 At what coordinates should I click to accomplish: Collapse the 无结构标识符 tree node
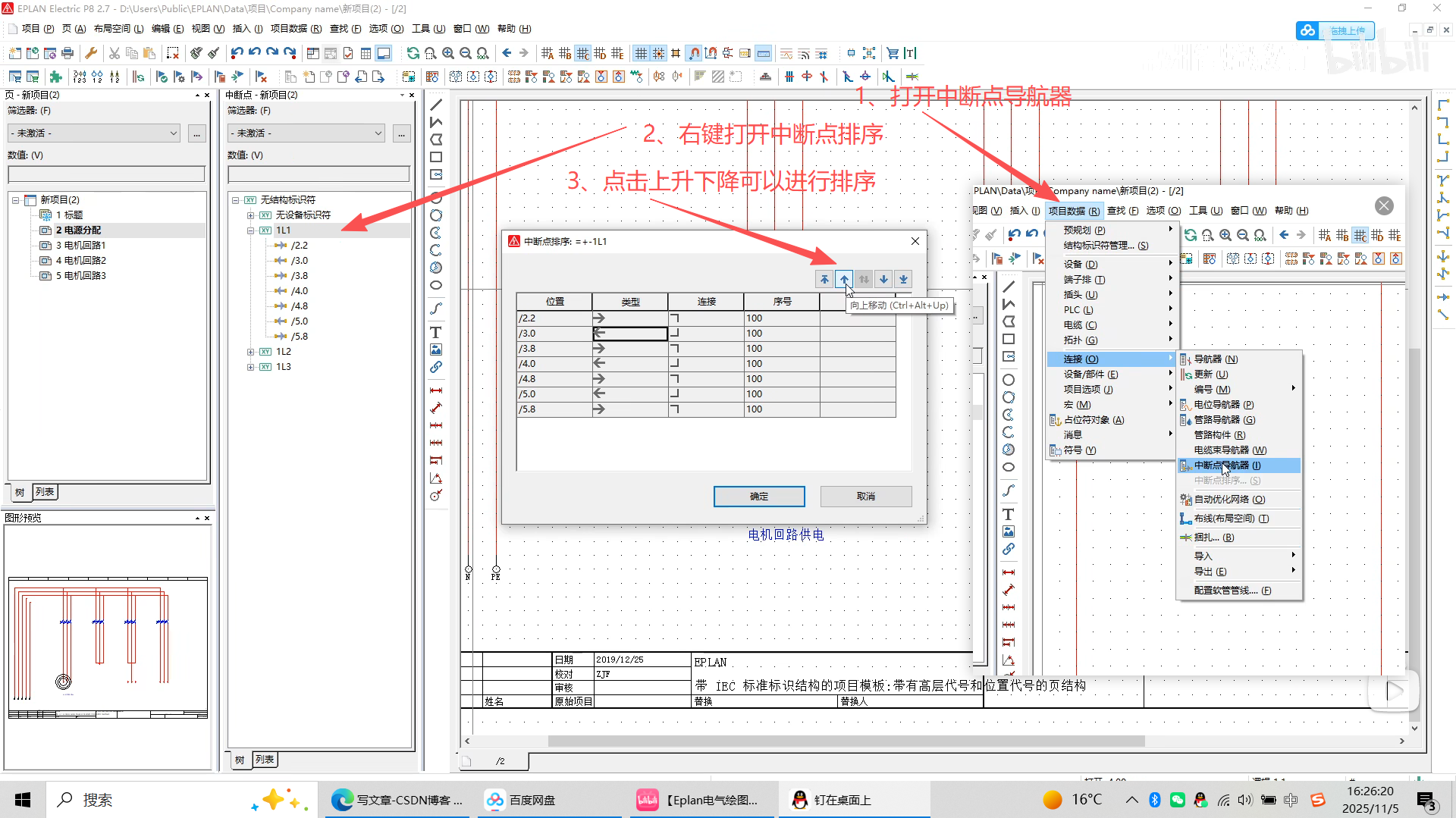point(235,200)
